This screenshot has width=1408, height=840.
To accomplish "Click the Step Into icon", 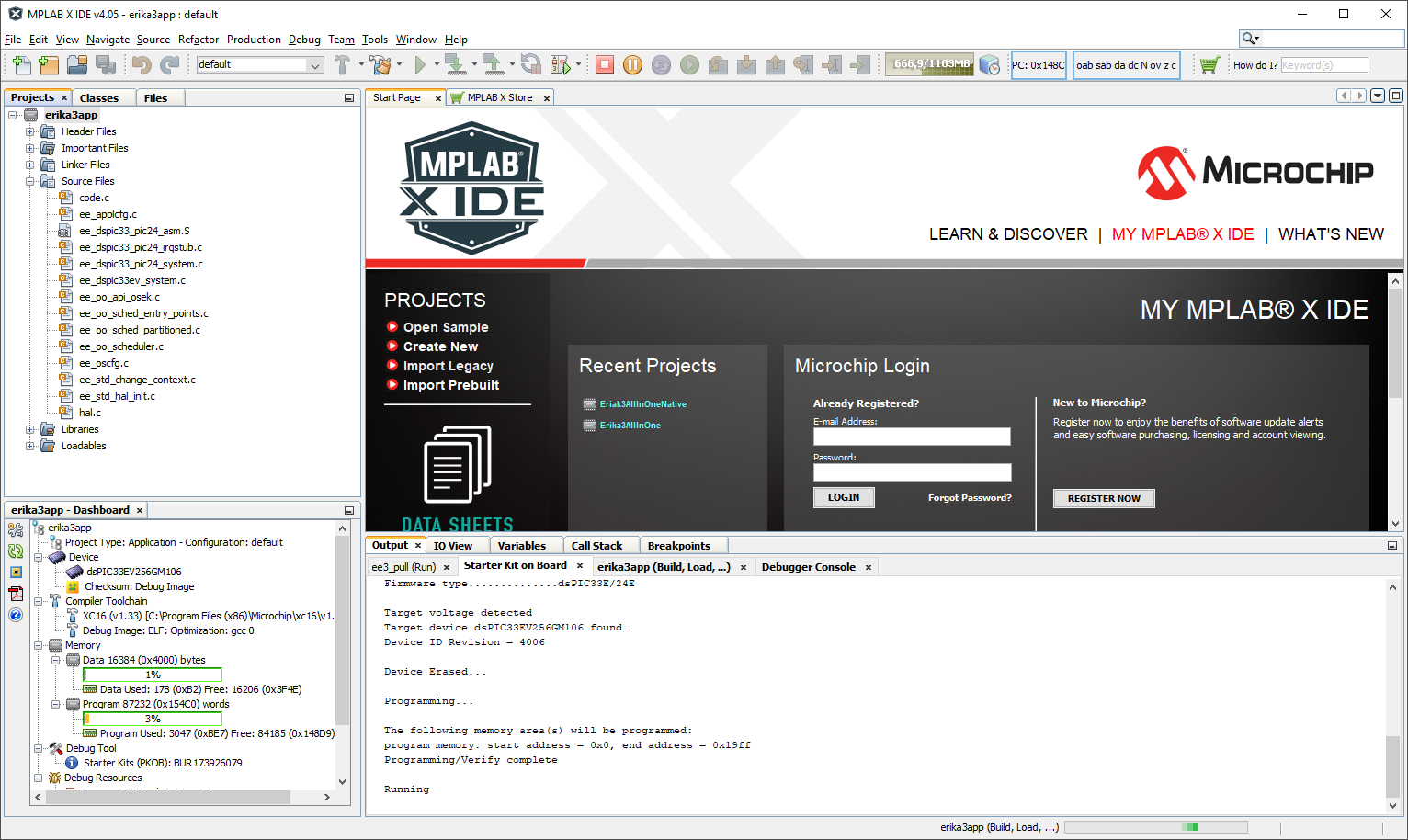I will (x=747, y=64).
